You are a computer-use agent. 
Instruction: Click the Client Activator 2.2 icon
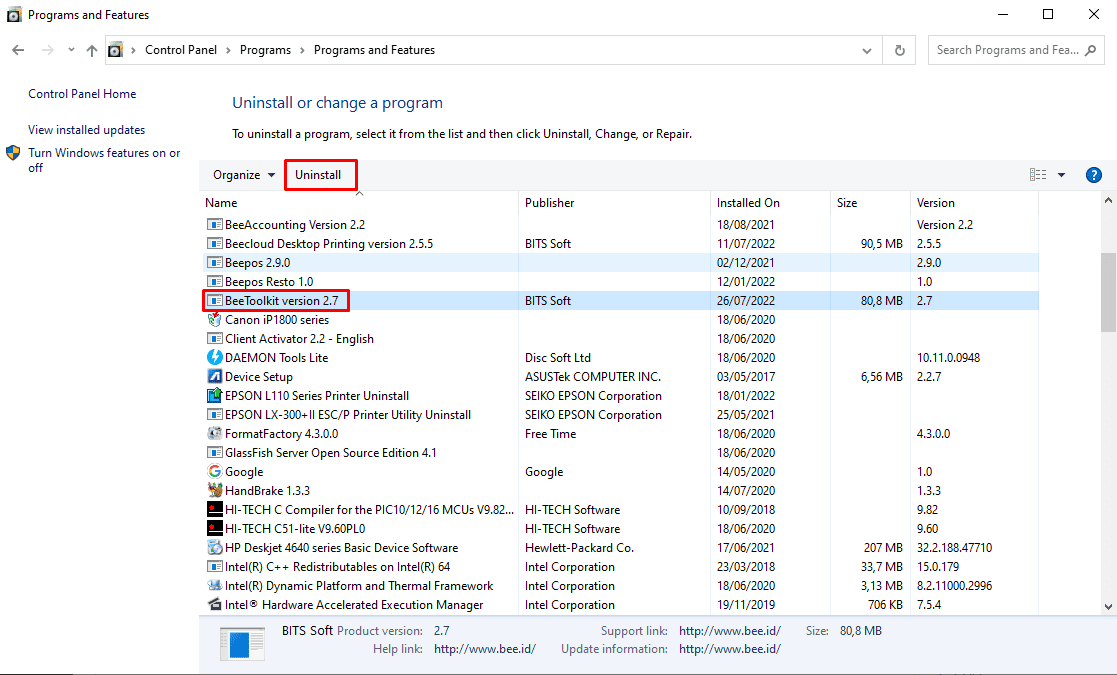[214, 338]
